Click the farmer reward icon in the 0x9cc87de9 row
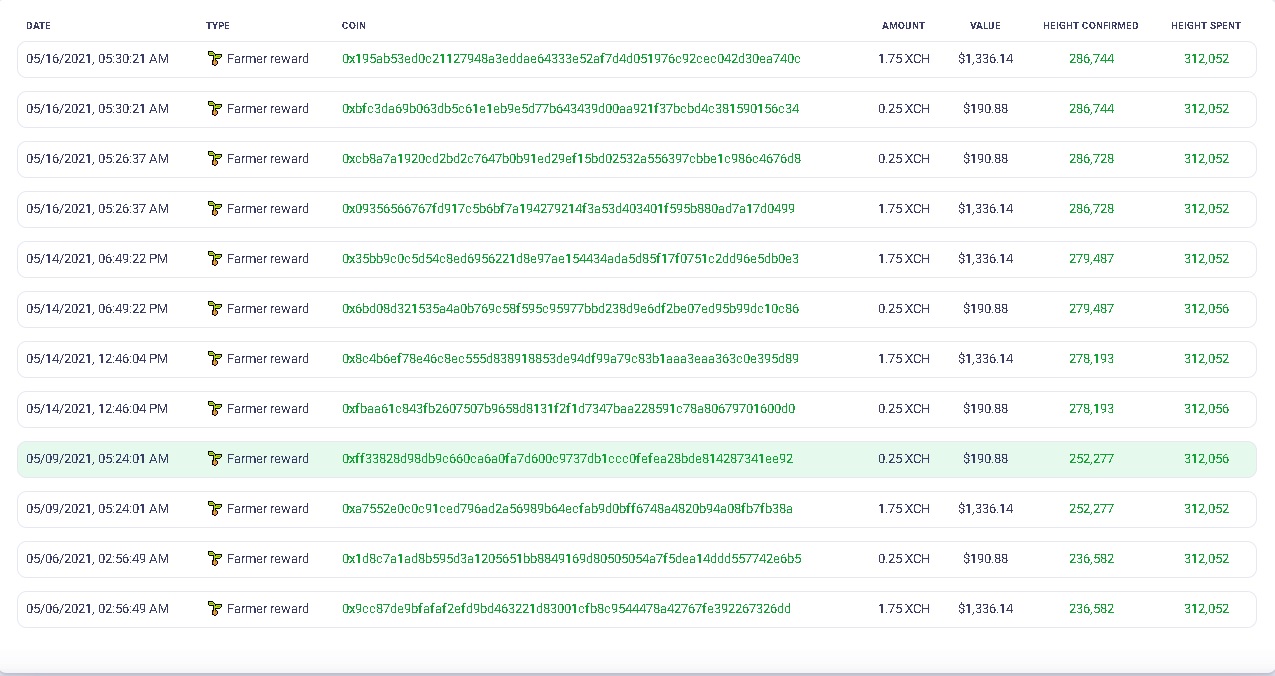 [214, 609]
